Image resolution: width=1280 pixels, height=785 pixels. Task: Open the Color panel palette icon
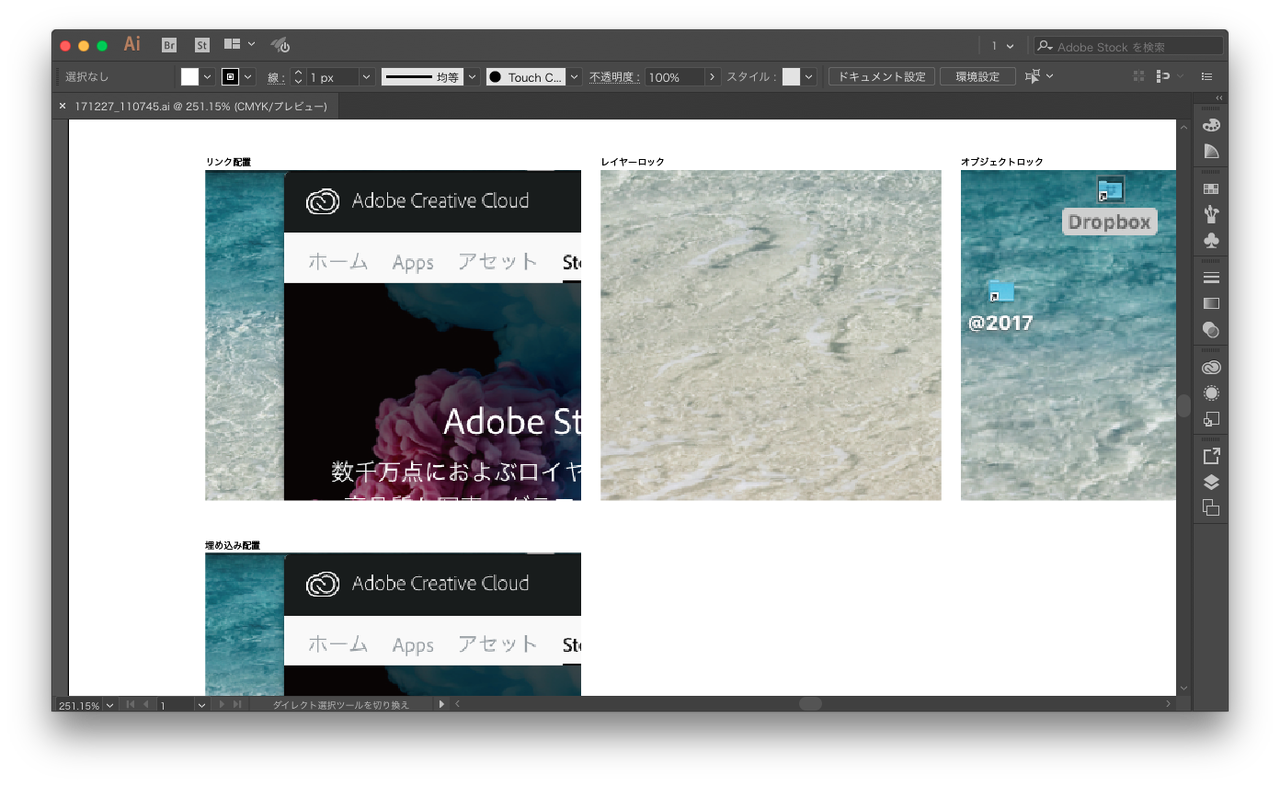pyautogui.click(x=1211, y=125)
